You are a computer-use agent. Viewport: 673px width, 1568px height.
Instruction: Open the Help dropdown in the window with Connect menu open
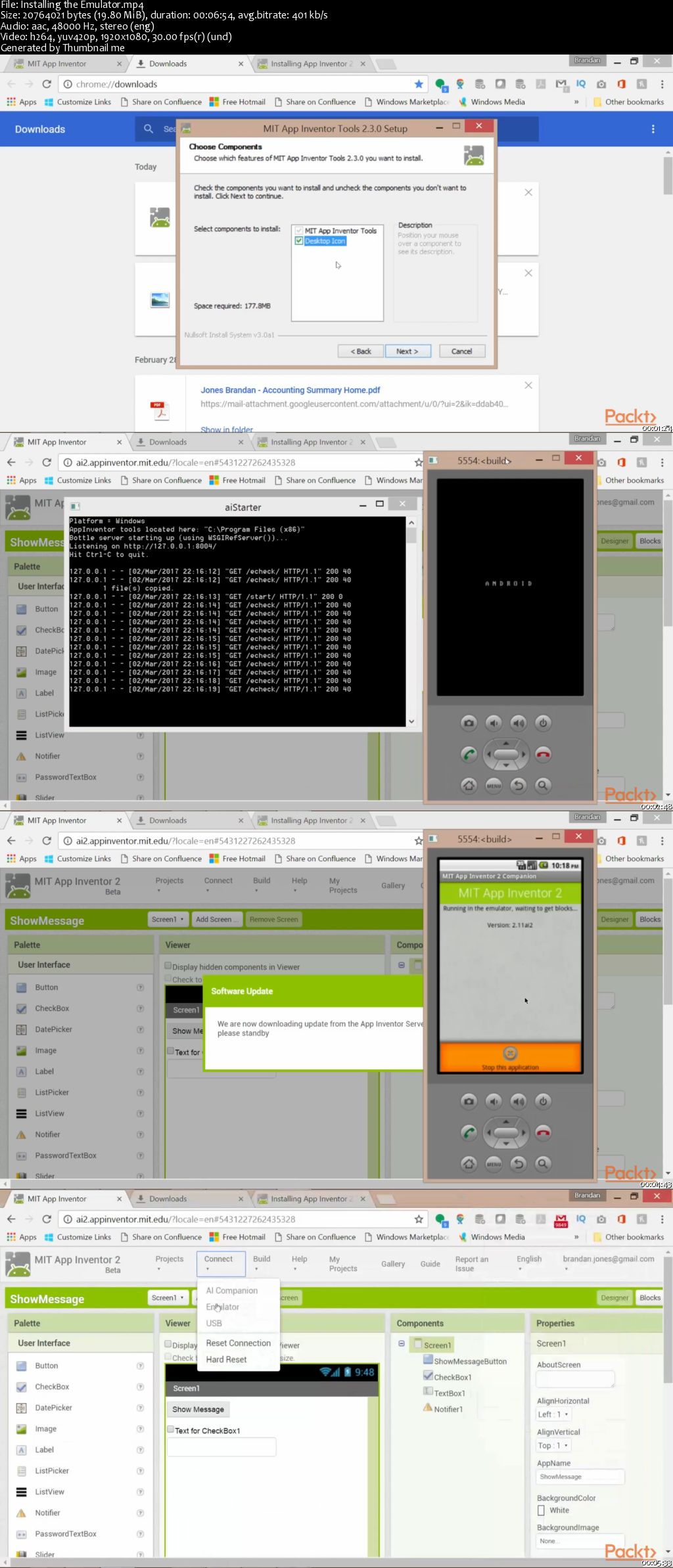click(299, 1263)
